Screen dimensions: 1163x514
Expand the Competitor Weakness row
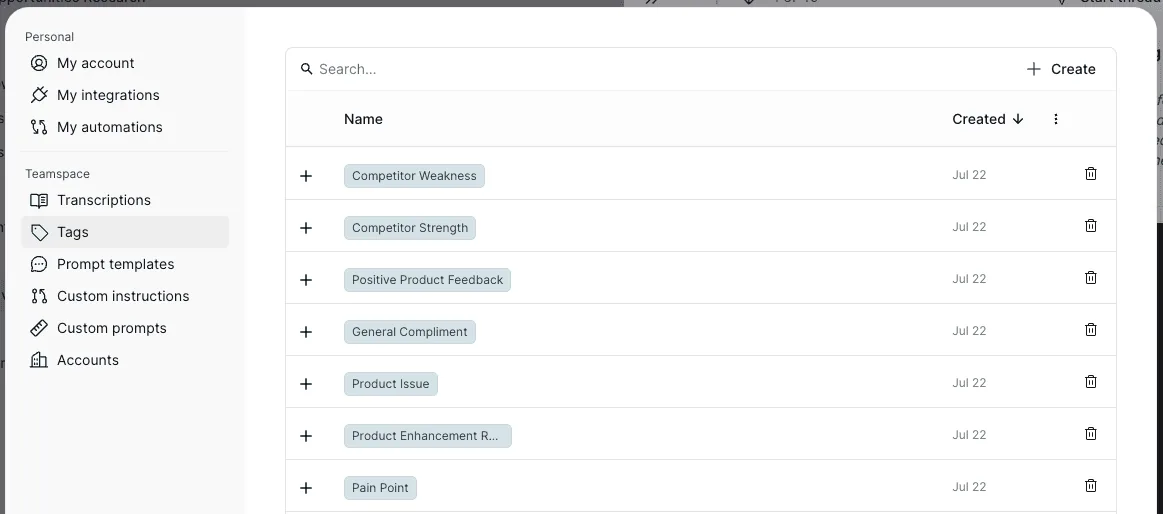coord(306,176)
